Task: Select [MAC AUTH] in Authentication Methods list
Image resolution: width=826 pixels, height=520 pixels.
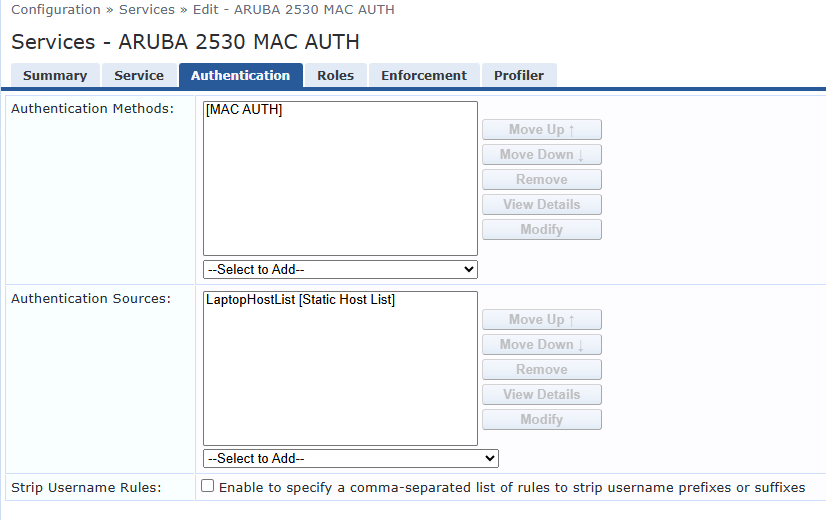Action: [244, 110]
